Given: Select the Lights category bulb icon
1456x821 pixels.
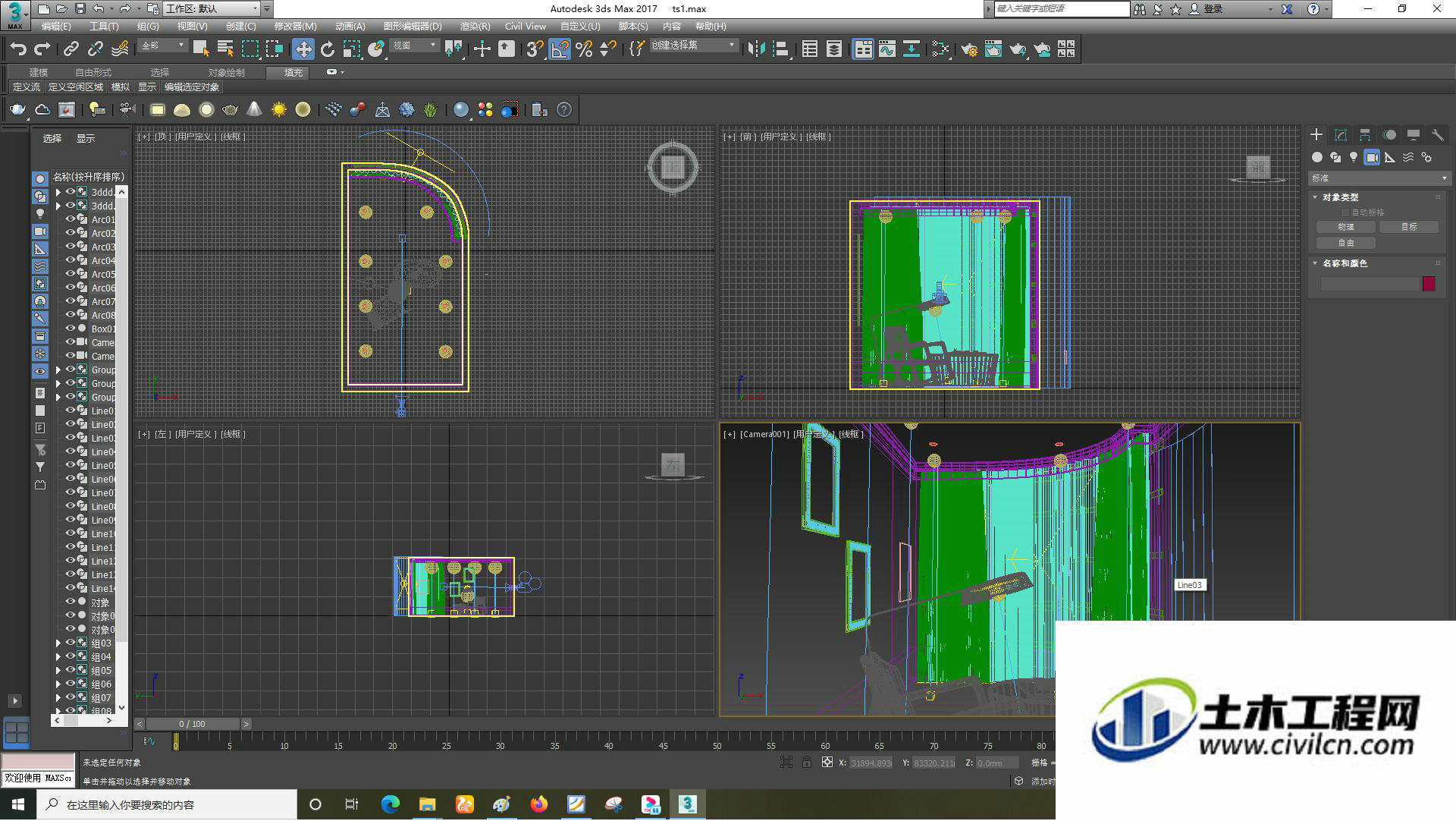Looking at the screenshot, I should pyautogui.click(x=1354, y=157).
